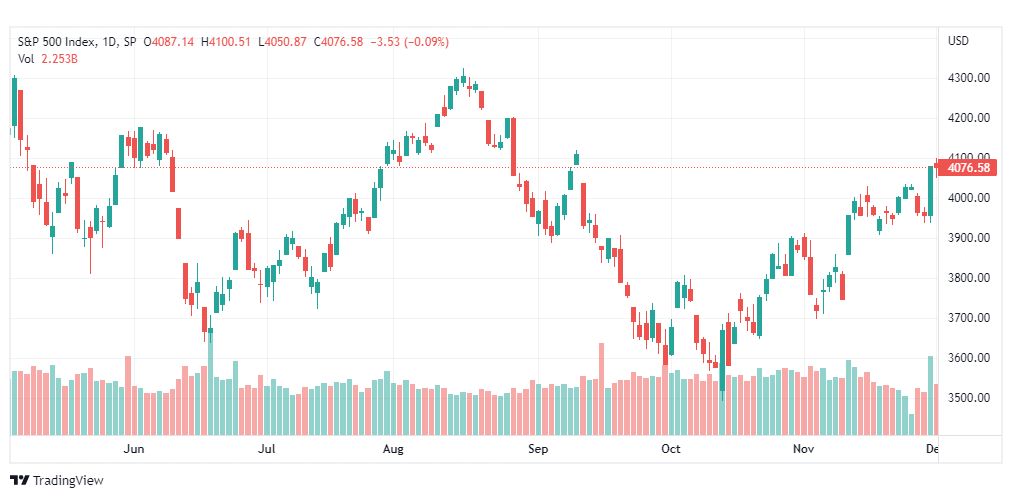Select the Vol 2.253B indicator label
This screenshot has width=1012, height=498.
coord(48,59)
